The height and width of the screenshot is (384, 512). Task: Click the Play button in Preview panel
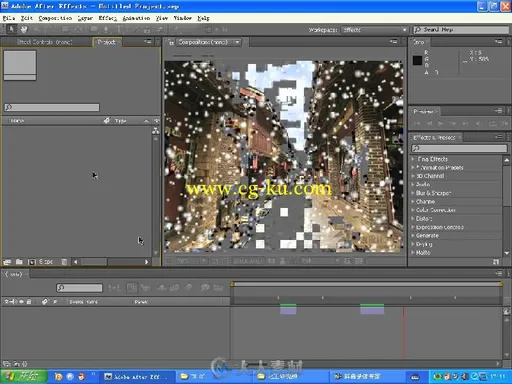pyautogui.click(x=441, y=123)
